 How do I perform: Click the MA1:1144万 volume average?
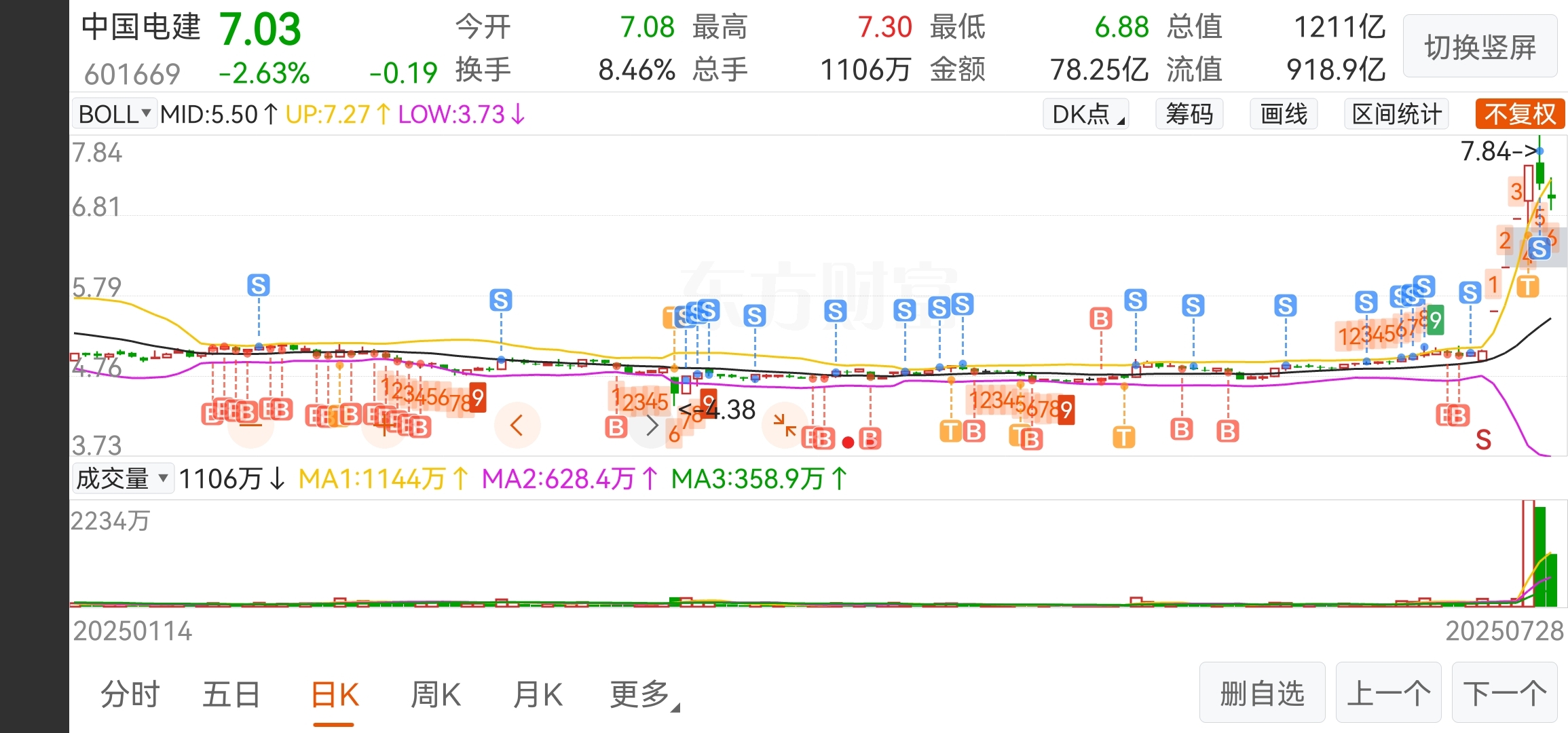coord(384,478)
